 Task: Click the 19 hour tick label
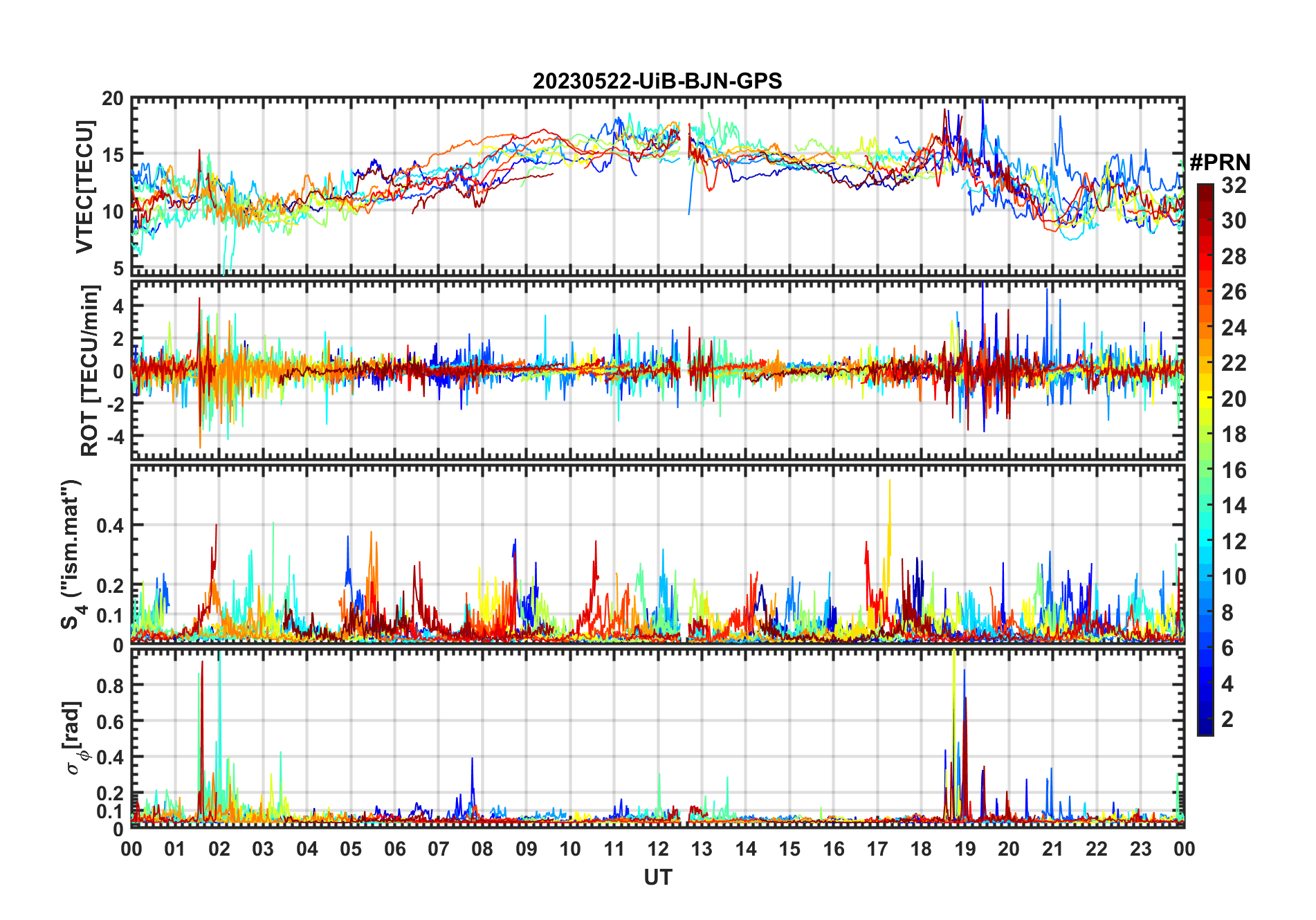point(965,849)
